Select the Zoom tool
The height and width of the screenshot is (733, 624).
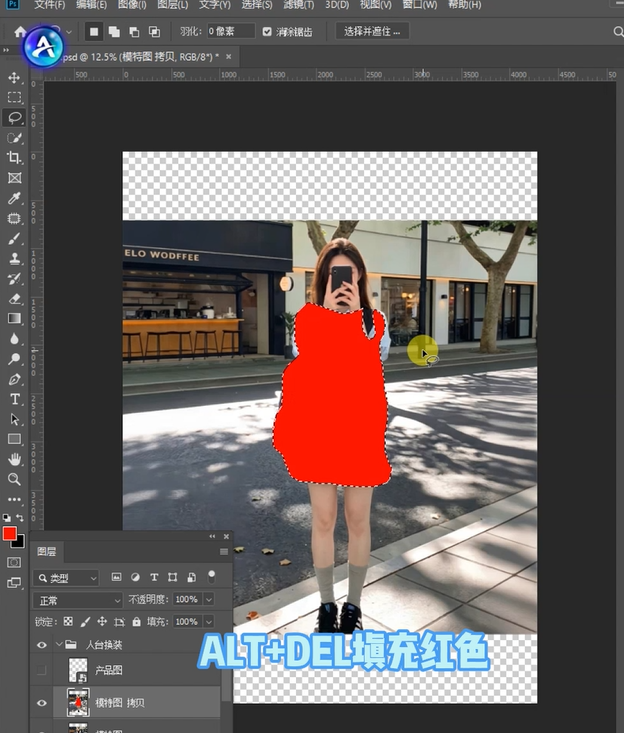point(14,479)
